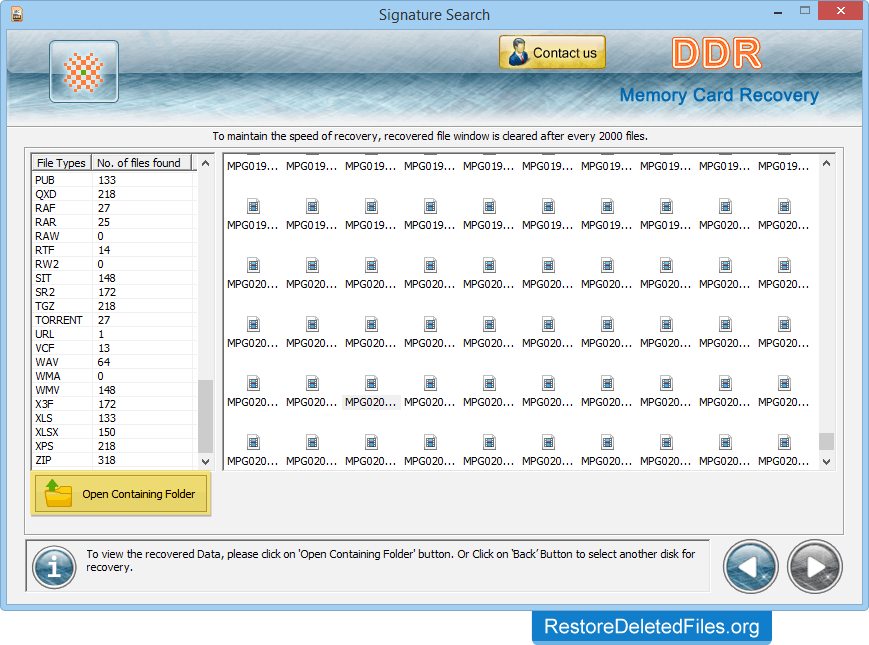Click the Contact us button
Screen dimensions: 869x645
(x=552, y=53)
